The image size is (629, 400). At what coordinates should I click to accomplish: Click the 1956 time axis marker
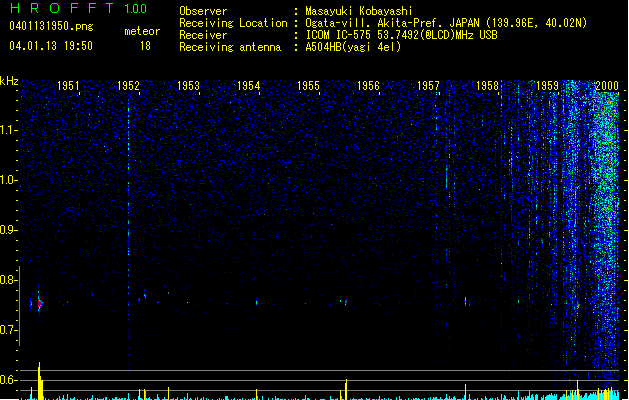tap(368, 86)
